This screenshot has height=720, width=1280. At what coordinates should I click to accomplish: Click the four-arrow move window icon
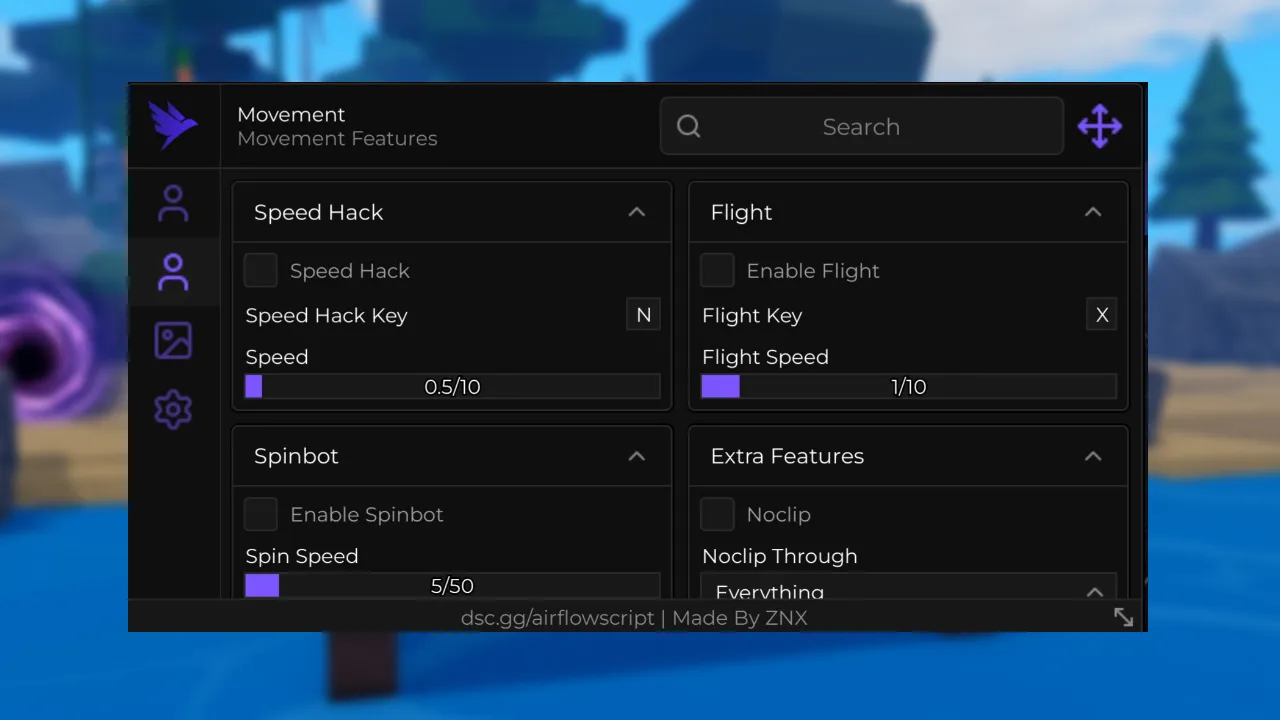[x=1099, y=127]
